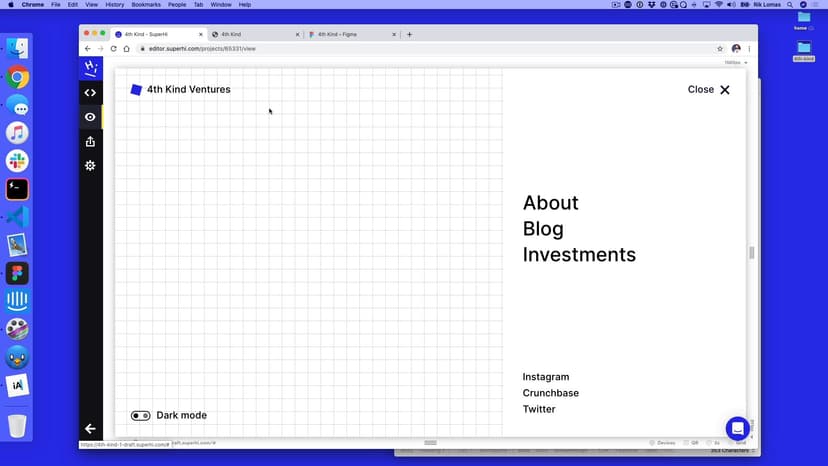
Task: Bookmark page with the star icon
Action: click(x=720, y=48)
